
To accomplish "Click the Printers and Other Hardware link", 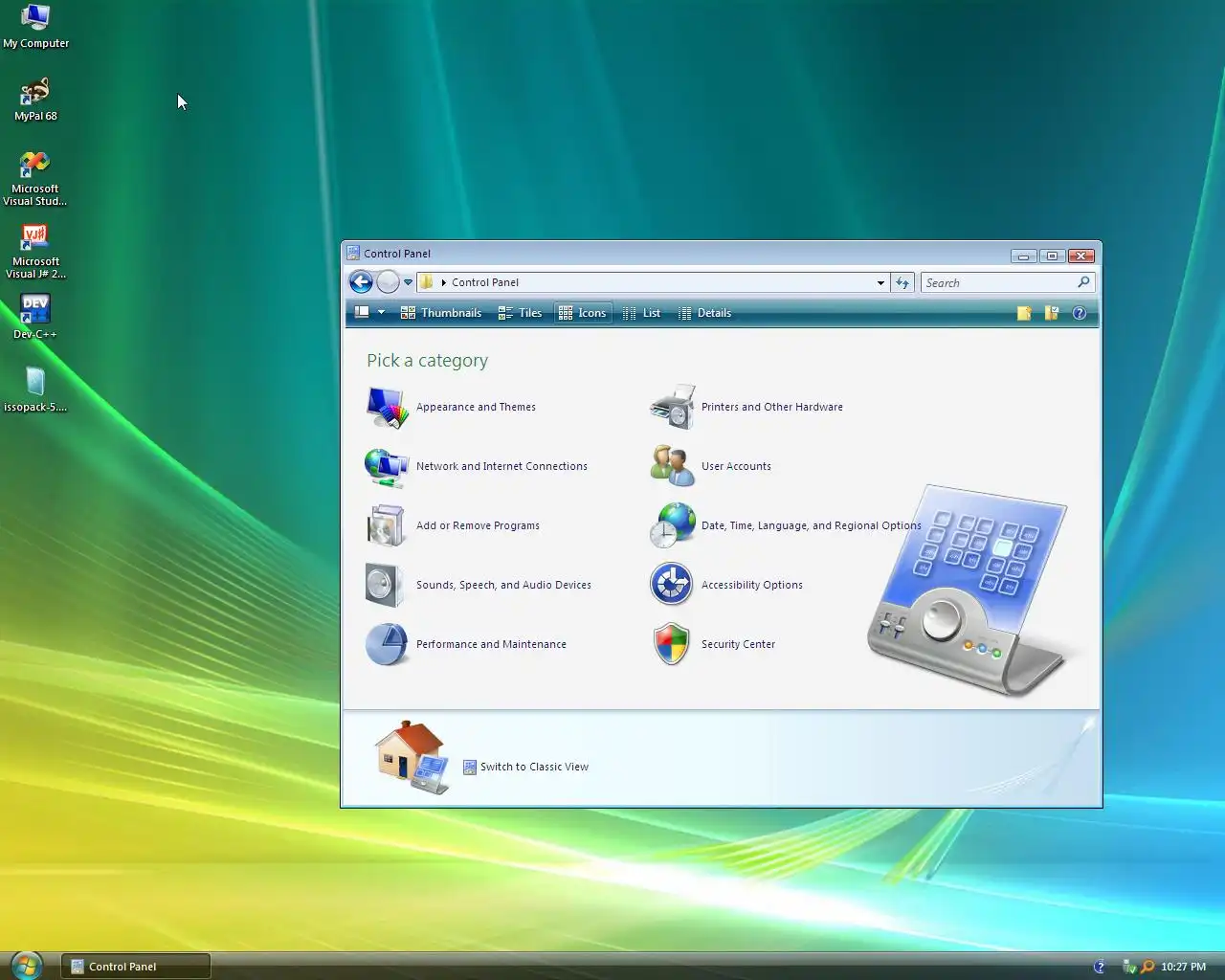I will point(772,408).
